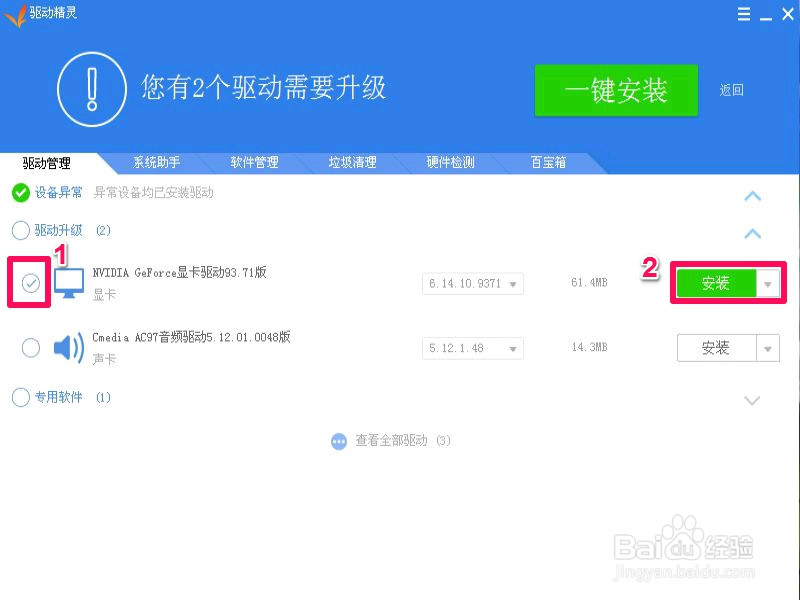Click the 驱动升级 label

(x=59, y=231)
